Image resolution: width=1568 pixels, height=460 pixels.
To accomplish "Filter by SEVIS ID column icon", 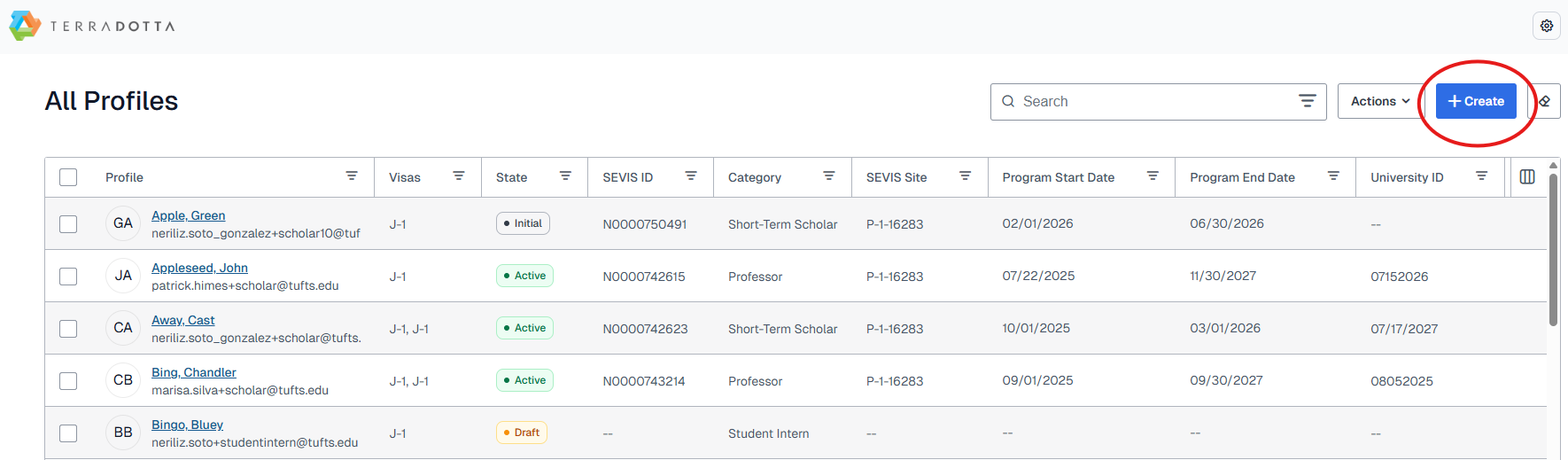I will [x=691, y=176].
